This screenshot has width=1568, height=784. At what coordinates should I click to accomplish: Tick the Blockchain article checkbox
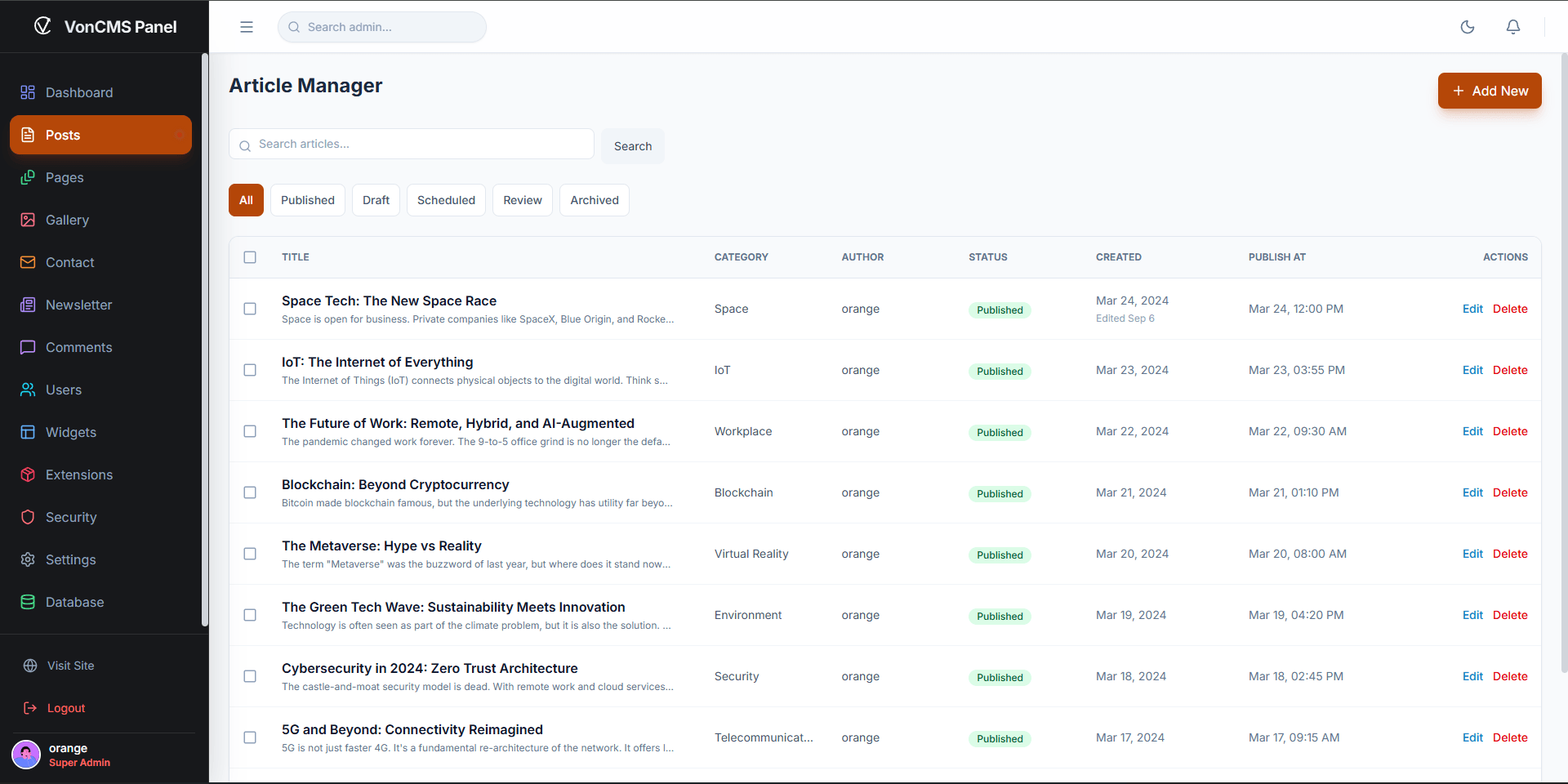250,492
